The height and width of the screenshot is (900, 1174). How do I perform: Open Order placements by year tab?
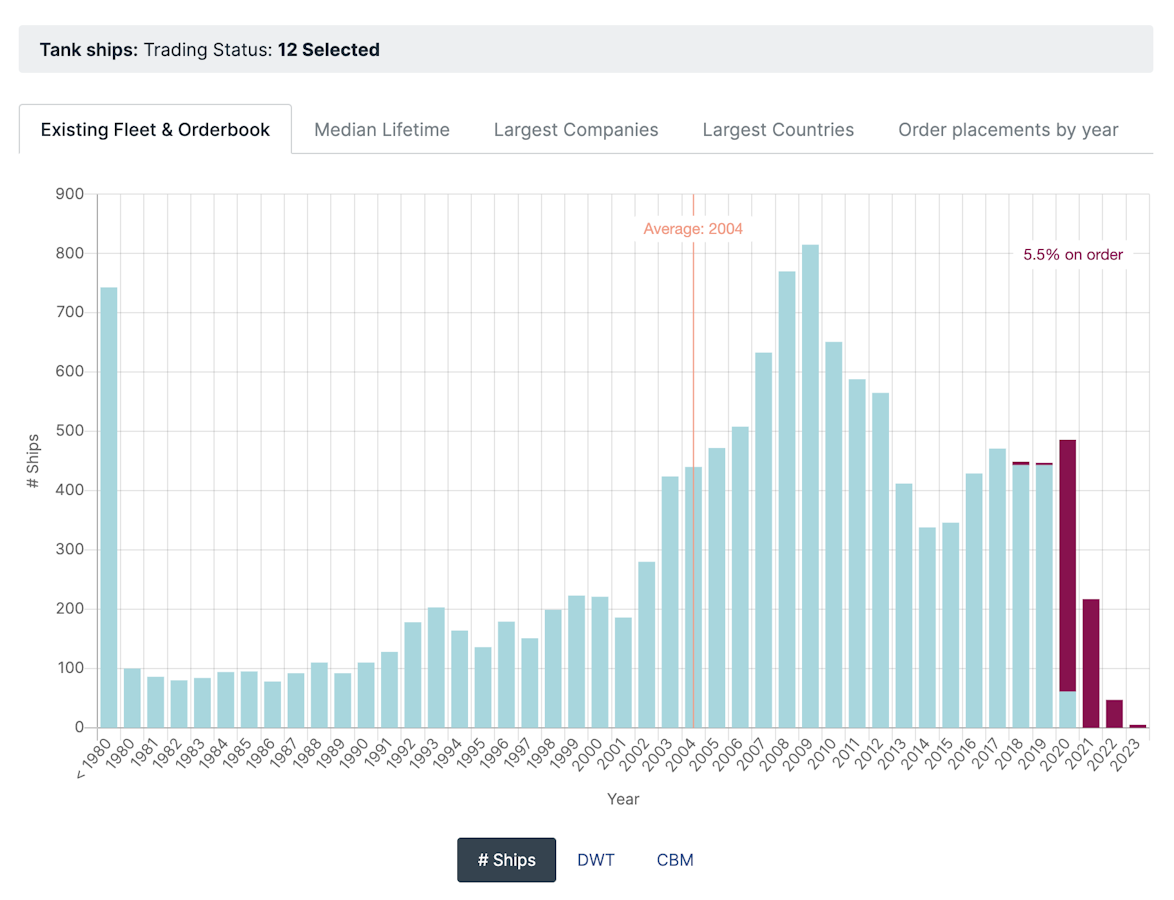coord(1008,130)
